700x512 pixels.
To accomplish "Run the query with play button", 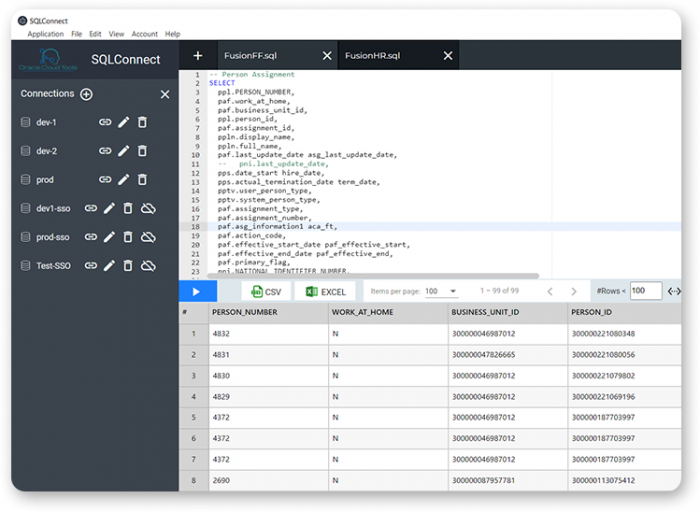I will tap(198, 291).
